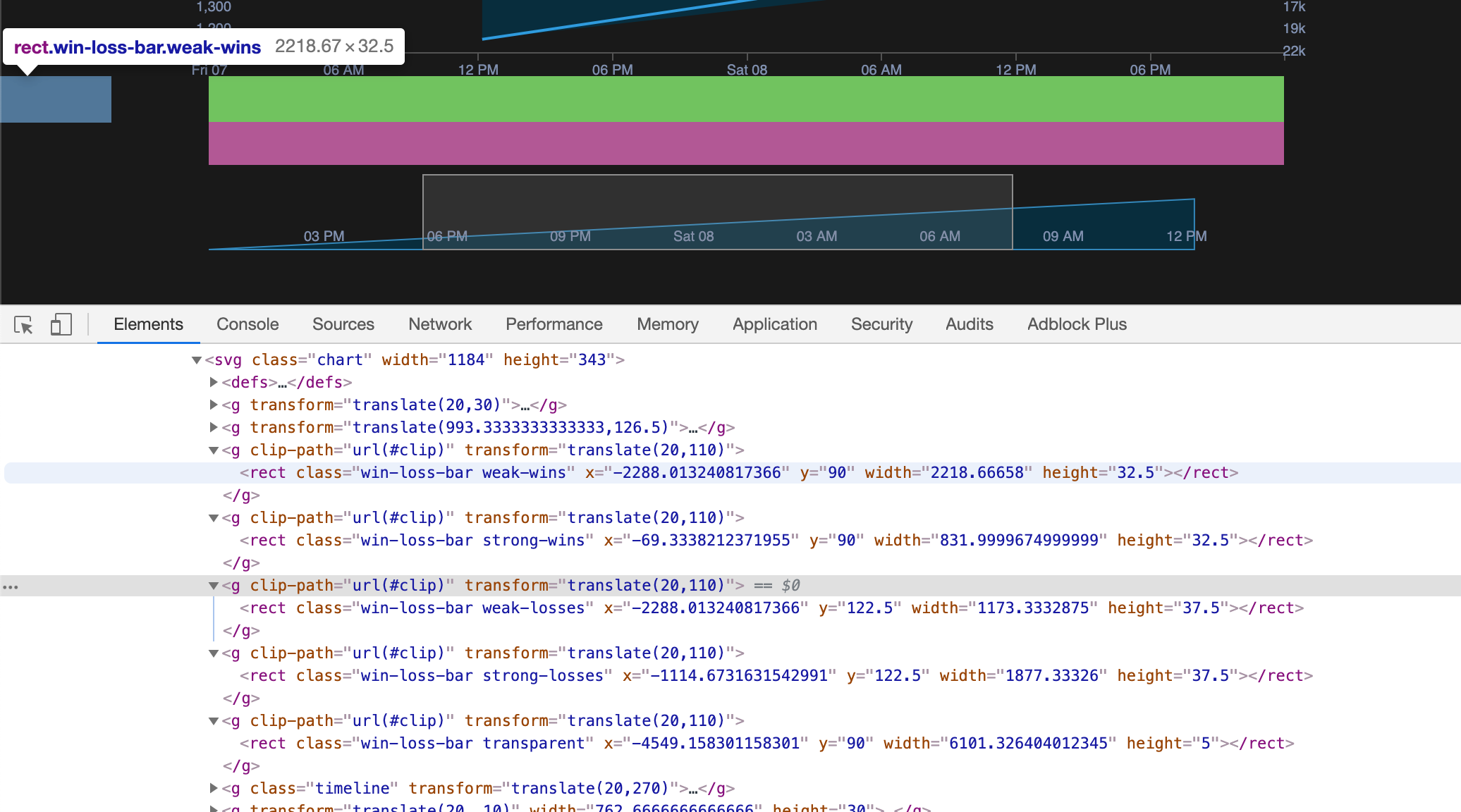Collapse the selected g node marked $0
Image resolution: width=1461 pixels, height=812 pixels.
click(x=214, y=586)
